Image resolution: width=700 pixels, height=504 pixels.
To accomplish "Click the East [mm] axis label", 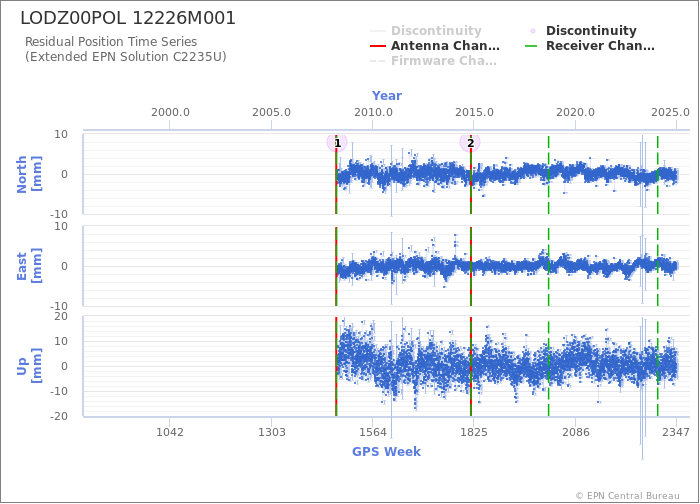I will click(x=29, y=266).
